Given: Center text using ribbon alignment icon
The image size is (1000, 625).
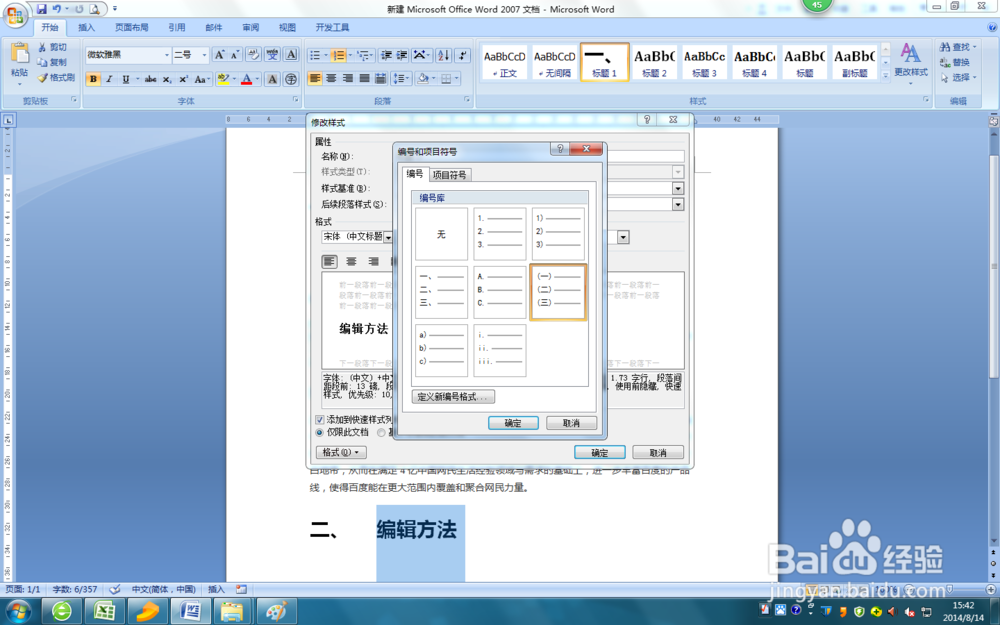Looking at the screenshot, I should 331,78.
